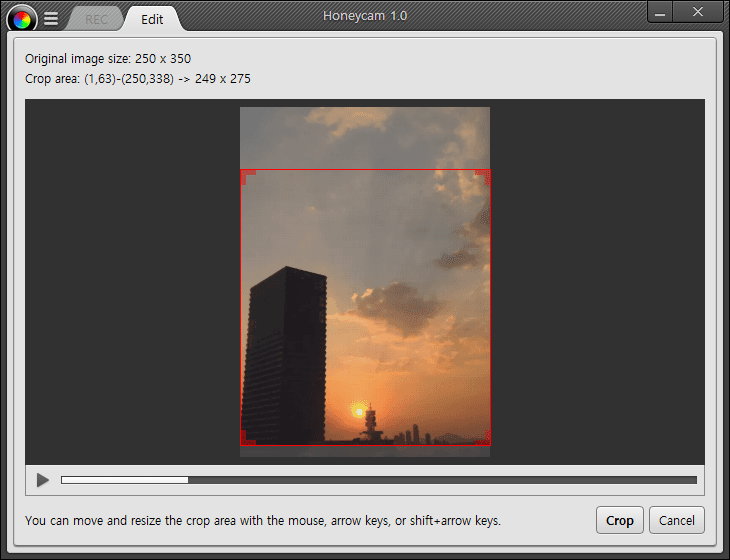The height and width of the screenshot is (560, 730).
Task: Click the bottom-right red crop handle
Action: [485, 439]
